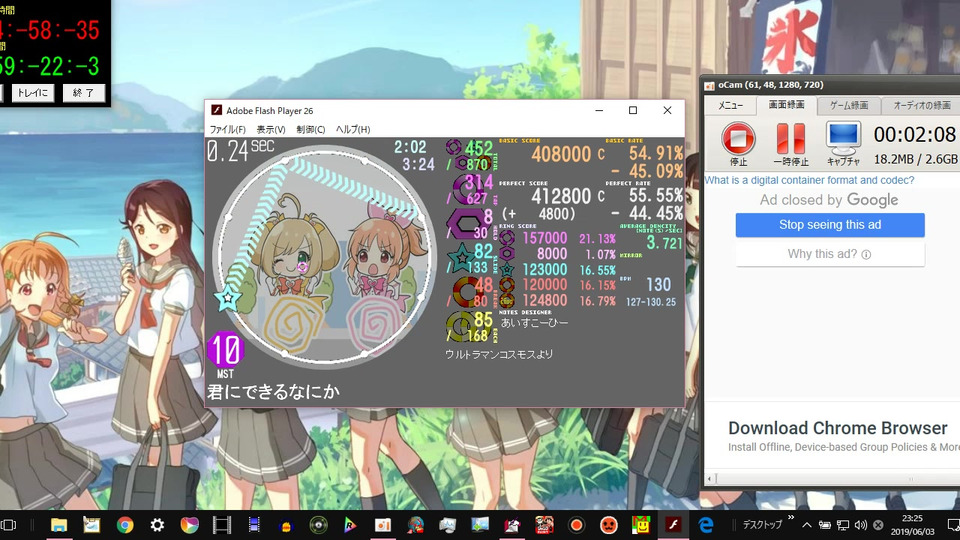This screenshot has height=540, width=960.
Task: Click the 一時停止 pause icon in oCam
Action: (790, 138)
